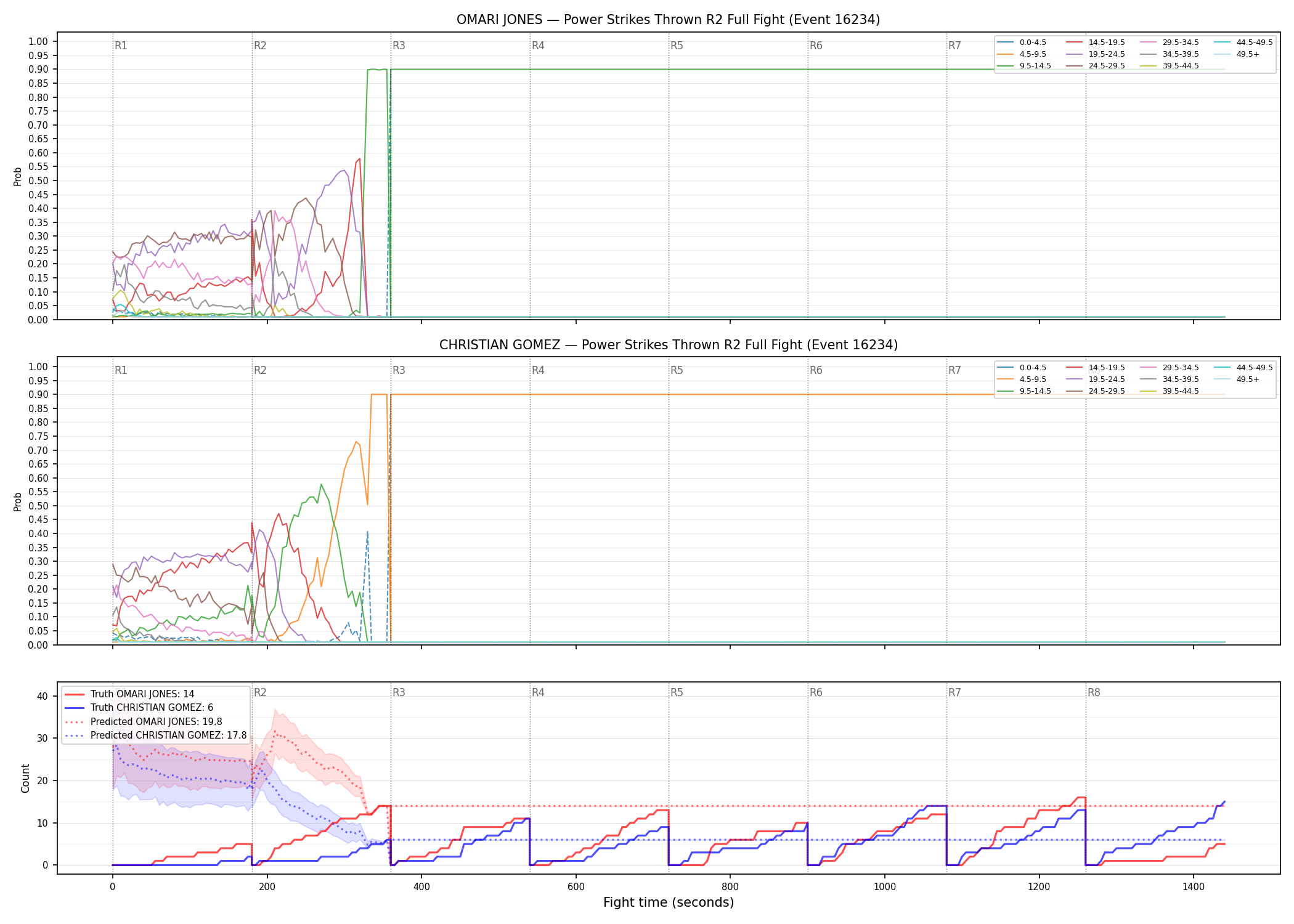Click the R1 round marker in the Christian Gomez chart

[x=121, y=370]
